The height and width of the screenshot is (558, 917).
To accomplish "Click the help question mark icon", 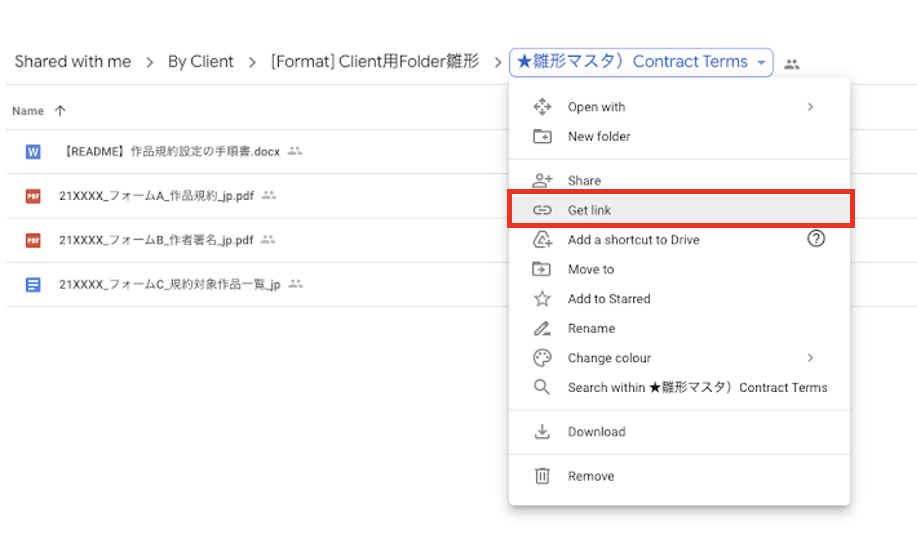I will pos(816,239).
